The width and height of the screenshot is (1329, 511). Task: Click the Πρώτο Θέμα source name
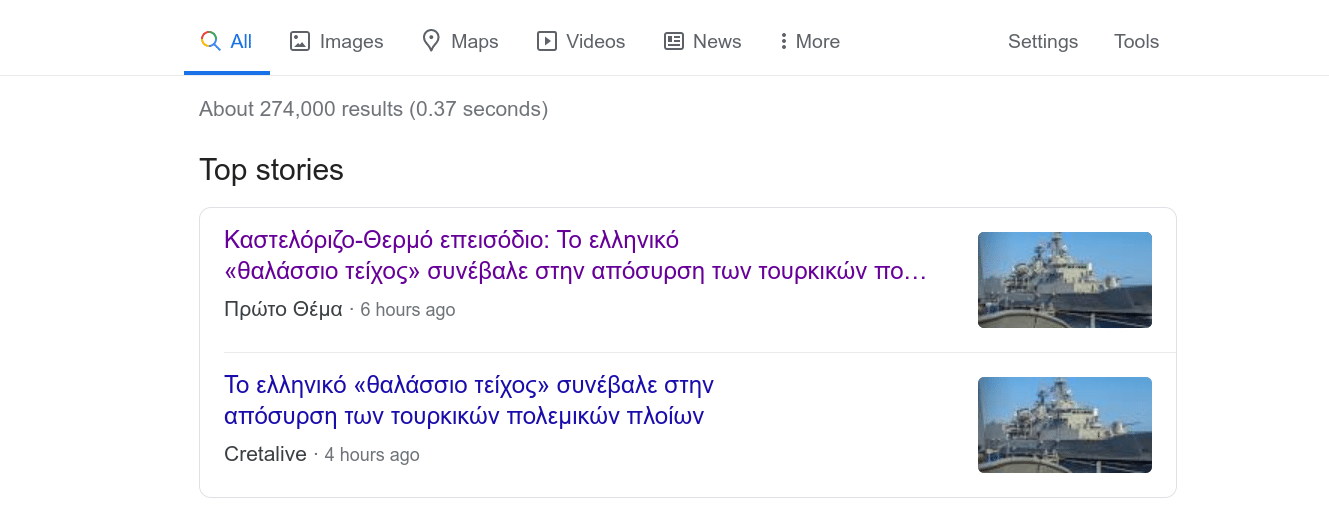(283, 309)
